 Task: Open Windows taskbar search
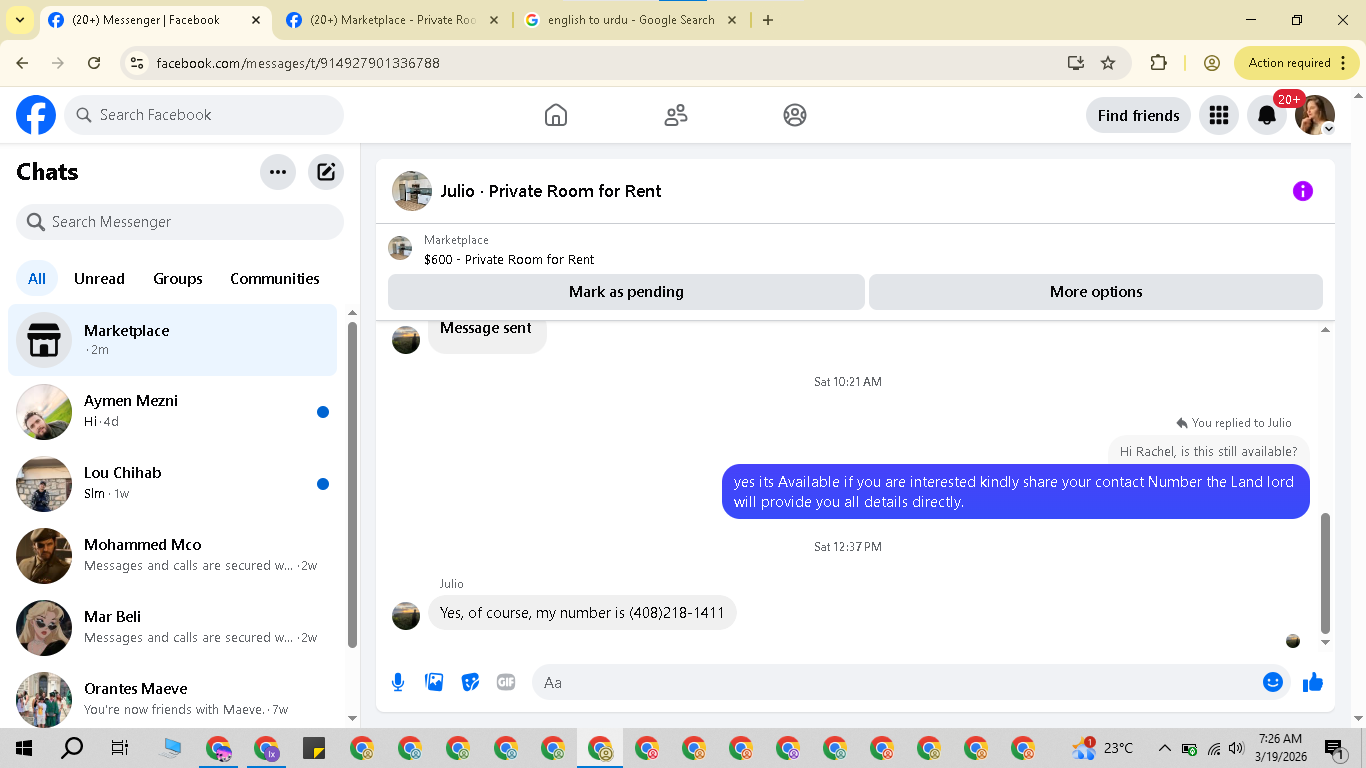click(x=72, y=748)
